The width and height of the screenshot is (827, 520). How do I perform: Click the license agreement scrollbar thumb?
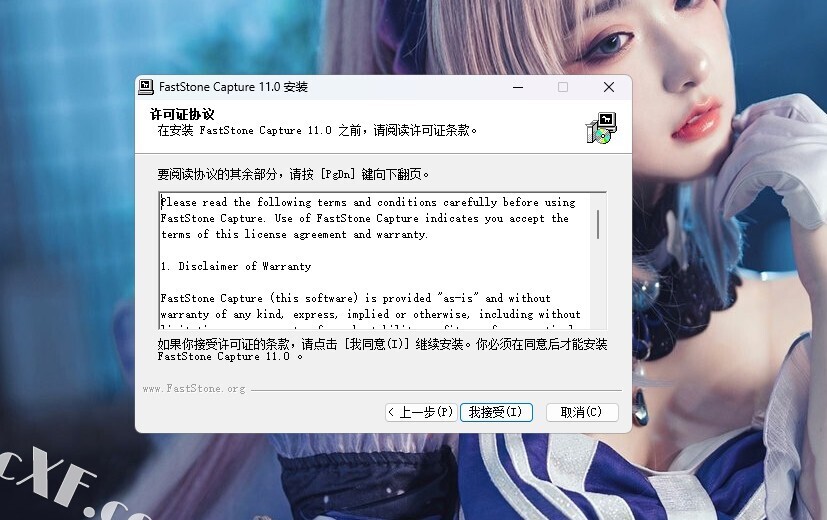(598, 224)
